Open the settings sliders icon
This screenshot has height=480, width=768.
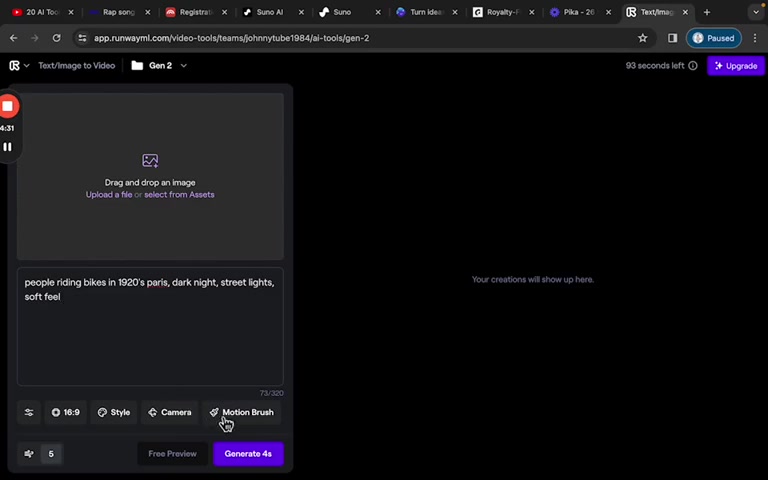[29, 412]
